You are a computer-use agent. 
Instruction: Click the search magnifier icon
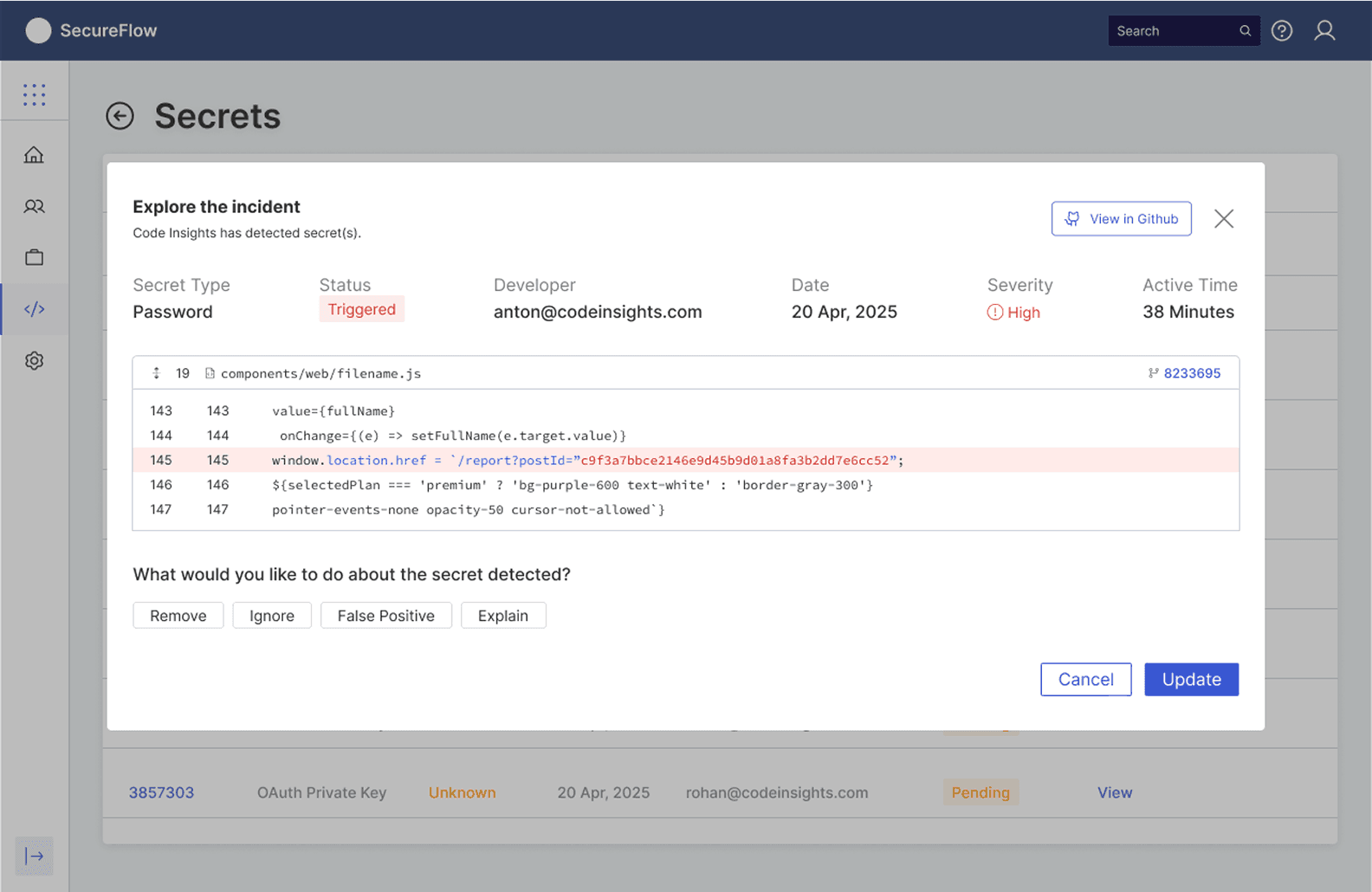coord(1245,31)
